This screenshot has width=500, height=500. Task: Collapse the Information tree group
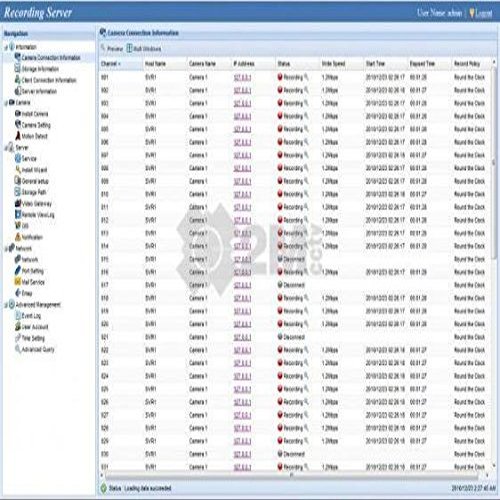click(x=6, y=48)
